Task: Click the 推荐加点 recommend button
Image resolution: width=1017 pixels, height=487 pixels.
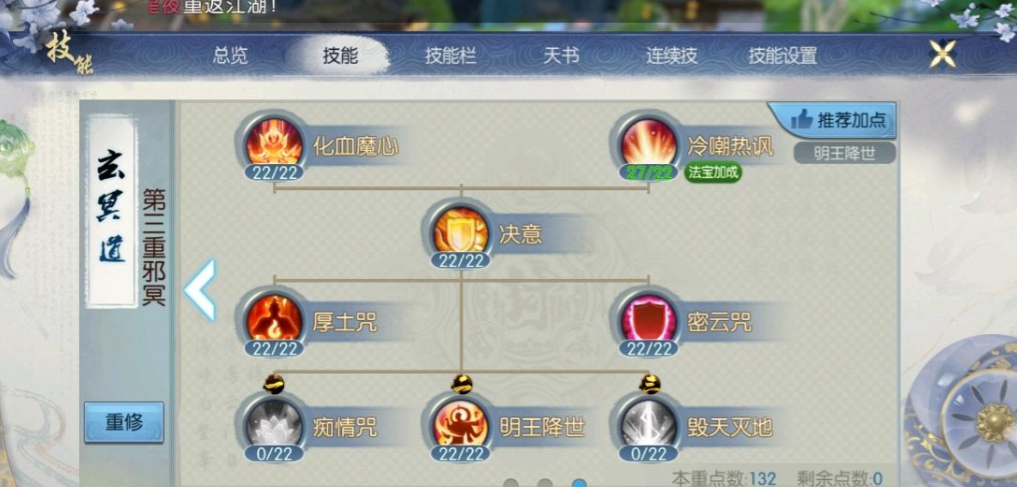Action: click(835, 120)
